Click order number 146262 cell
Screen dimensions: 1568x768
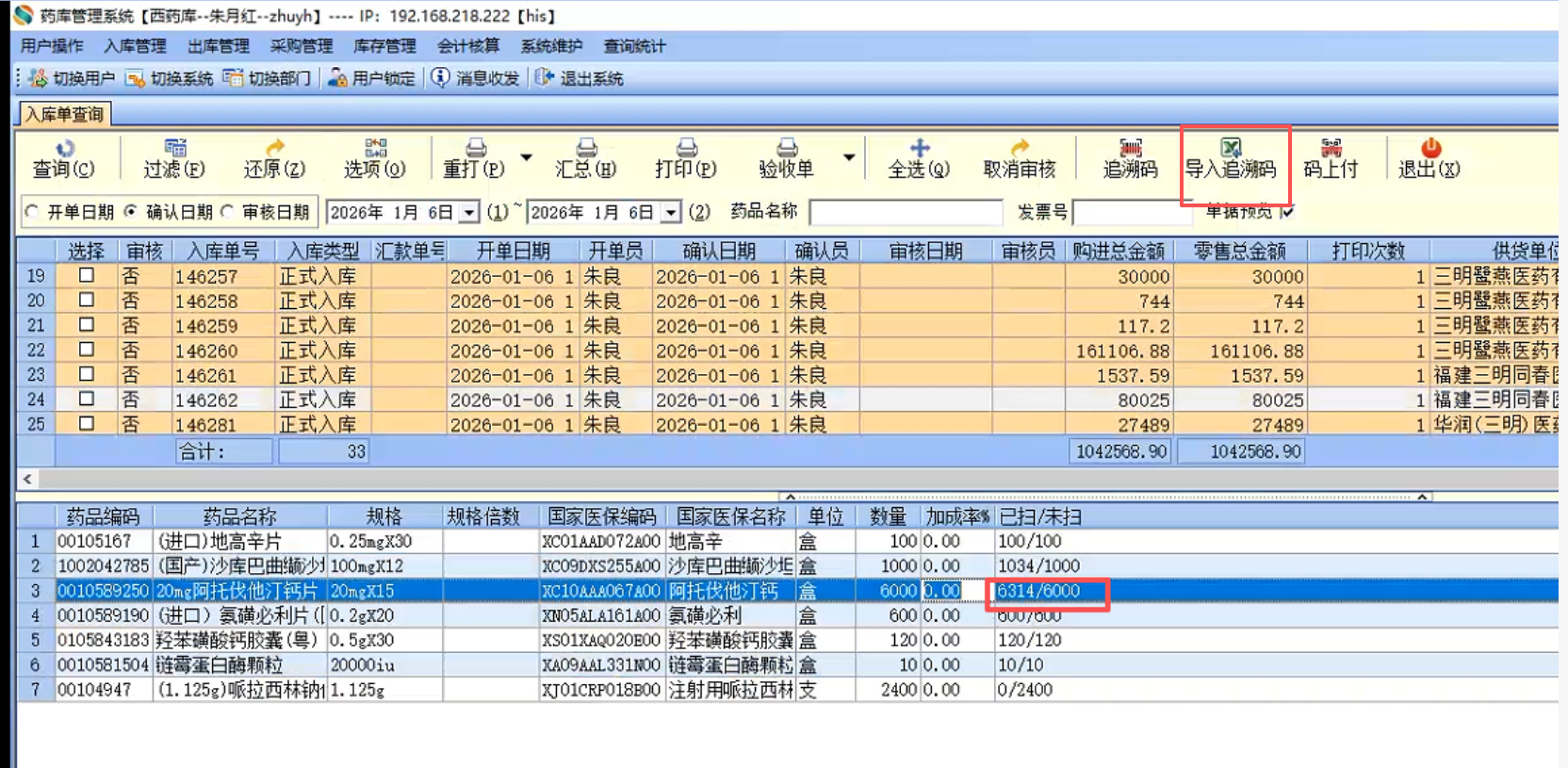coord(222,400)
